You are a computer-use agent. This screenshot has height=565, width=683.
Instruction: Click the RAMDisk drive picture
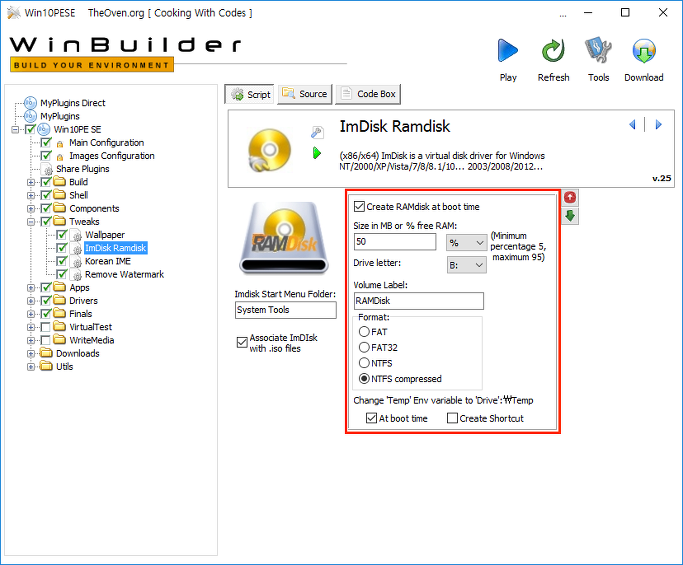pos(284,237)
